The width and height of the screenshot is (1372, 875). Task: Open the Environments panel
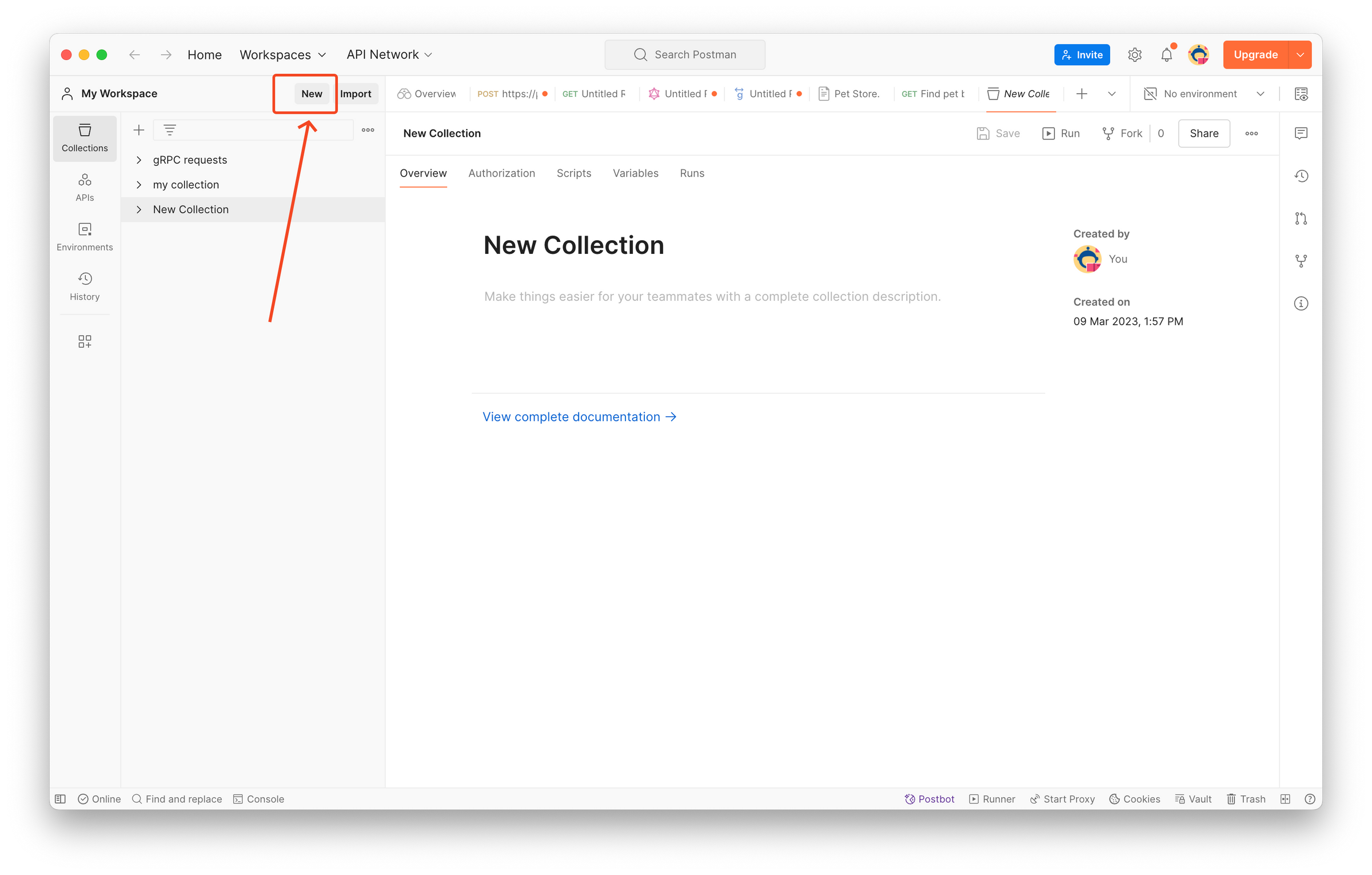coord(85,237)
